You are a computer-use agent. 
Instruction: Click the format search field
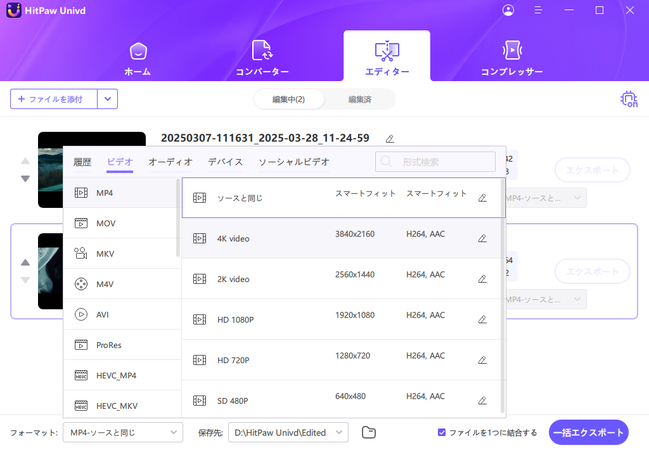435,161
